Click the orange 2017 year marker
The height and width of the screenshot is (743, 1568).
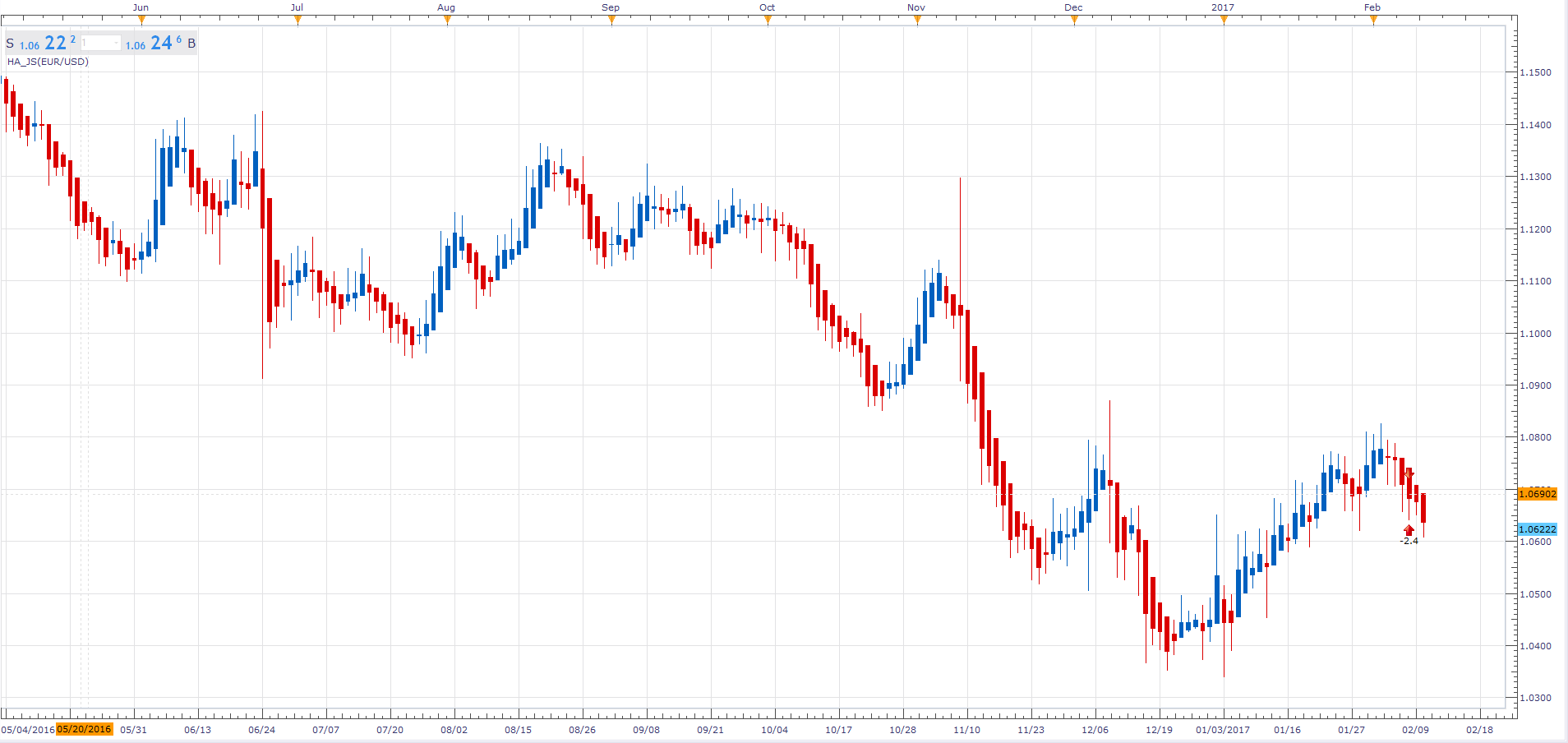(1224, 20)
